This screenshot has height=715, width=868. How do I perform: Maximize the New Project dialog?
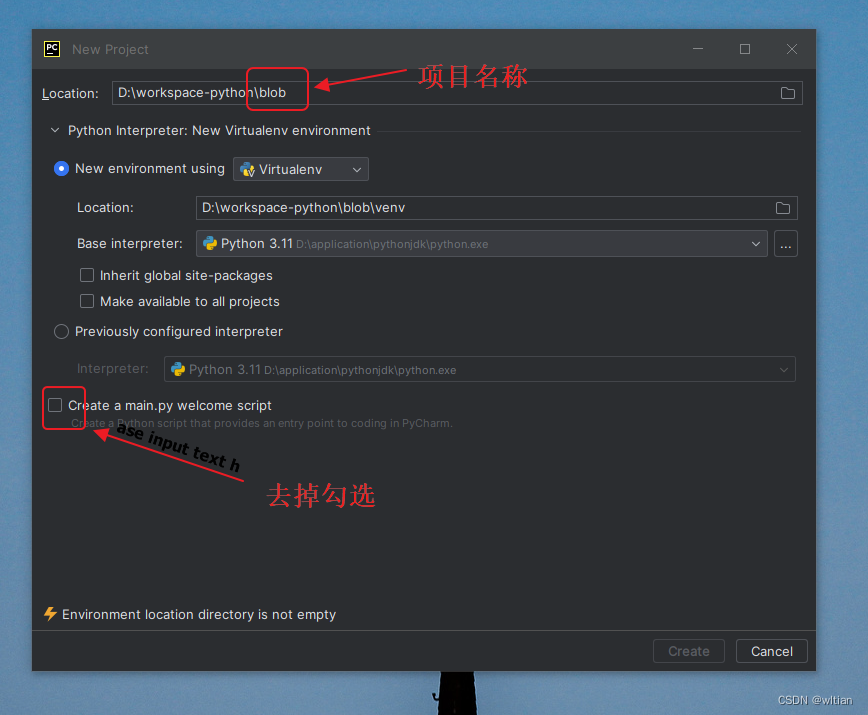(x=745, y=49)
